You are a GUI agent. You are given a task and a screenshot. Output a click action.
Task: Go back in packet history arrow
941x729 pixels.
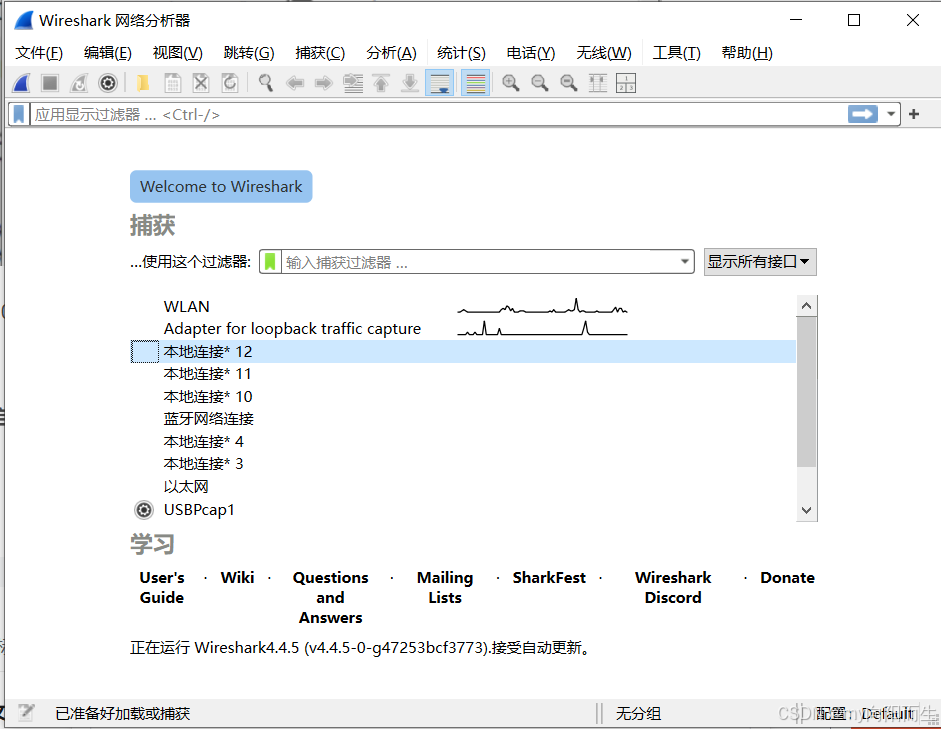[x=295, y=83]
